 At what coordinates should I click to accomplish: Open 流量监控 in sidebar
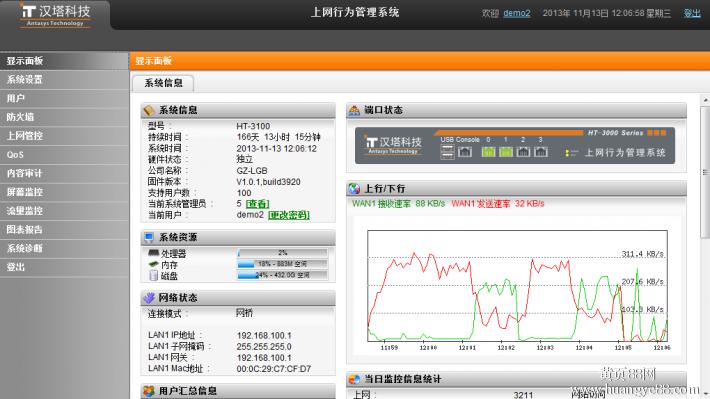[64, 211]
